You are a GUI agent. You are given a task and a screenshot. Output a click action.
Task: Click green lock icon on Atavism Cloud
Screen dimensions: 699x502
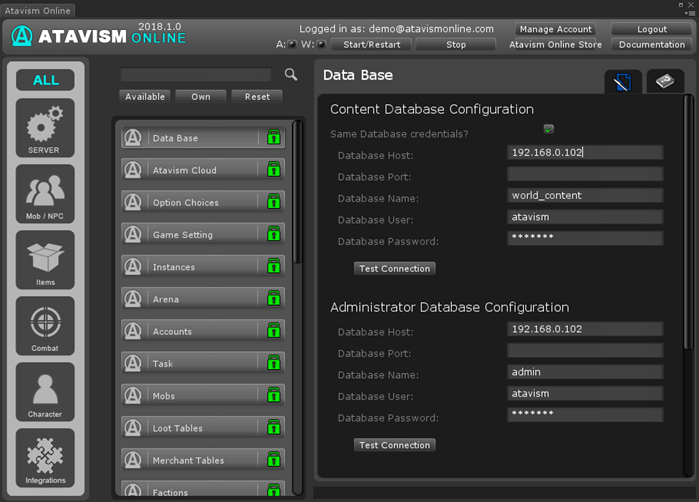274,170
